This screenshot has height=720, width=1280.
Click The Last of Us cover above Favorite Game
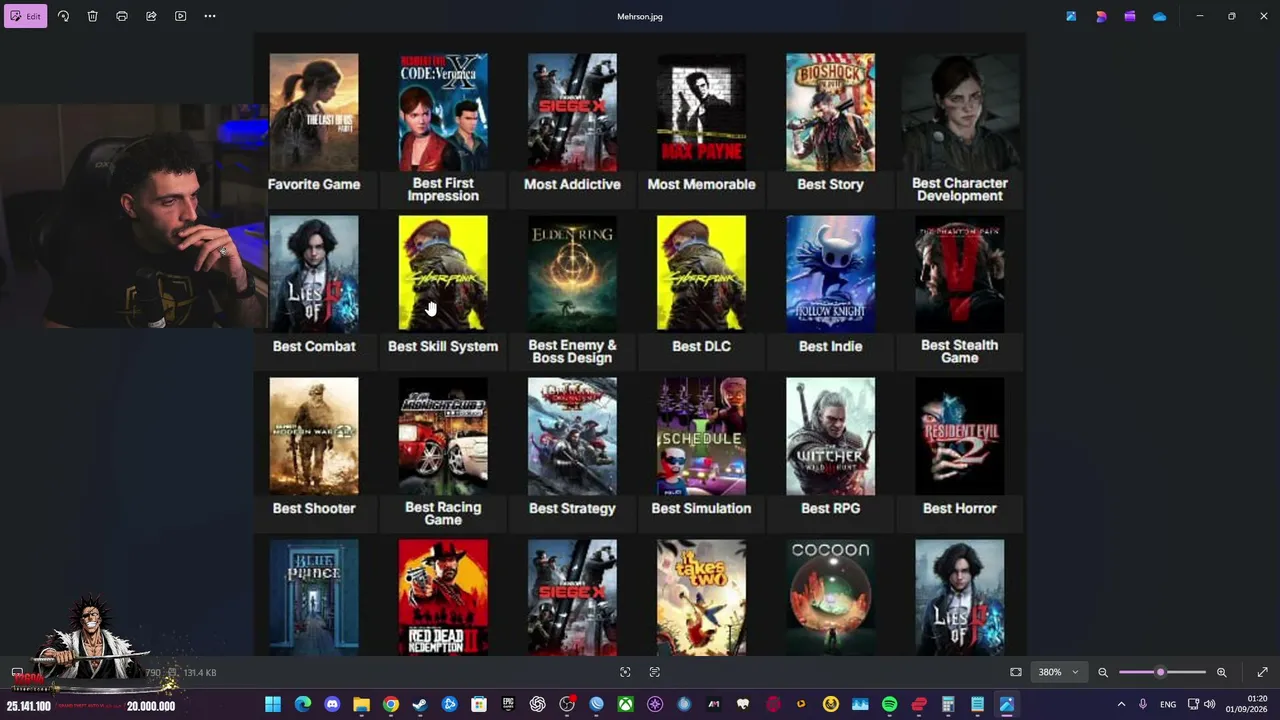[314, 112]
